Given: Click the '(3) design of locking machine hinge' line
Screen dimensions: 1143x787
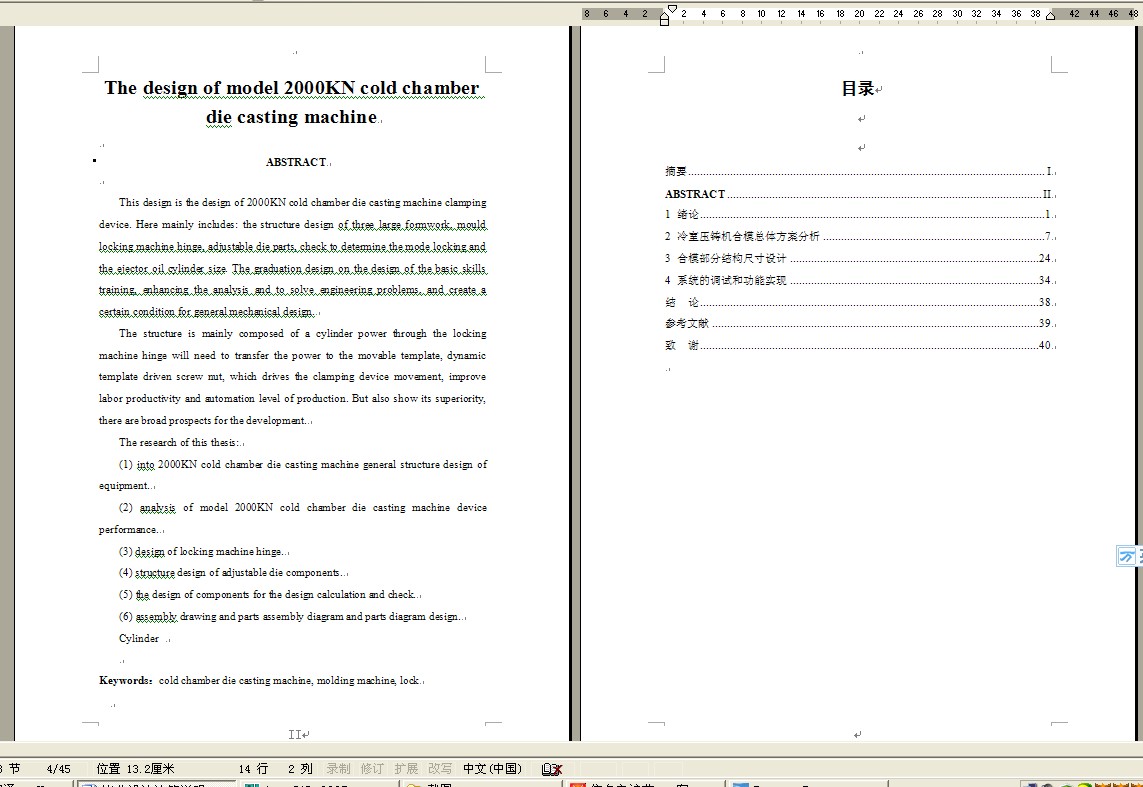Looking at the screenshot, I should tap(201, 552).
